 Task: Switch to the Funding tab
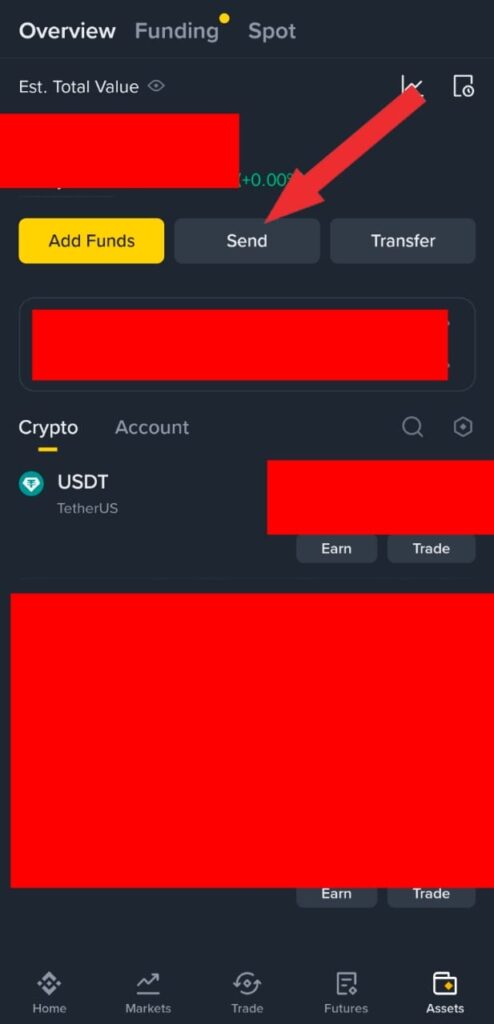tap(176, 31)
